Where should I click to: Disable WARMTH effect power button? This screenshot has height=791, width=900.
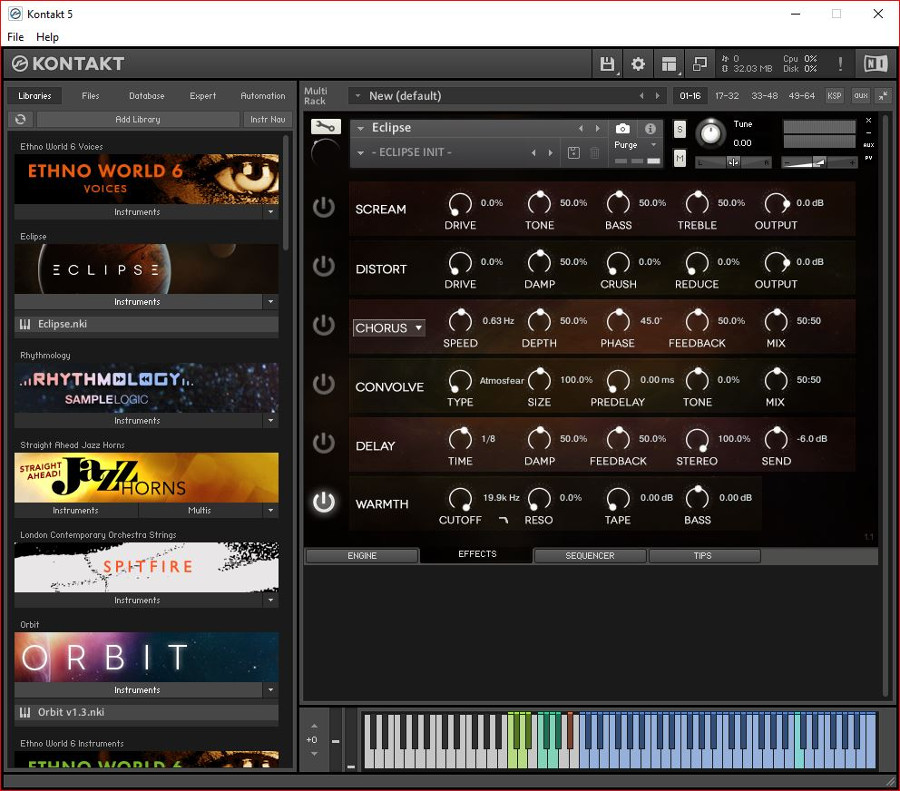[324, 502]
